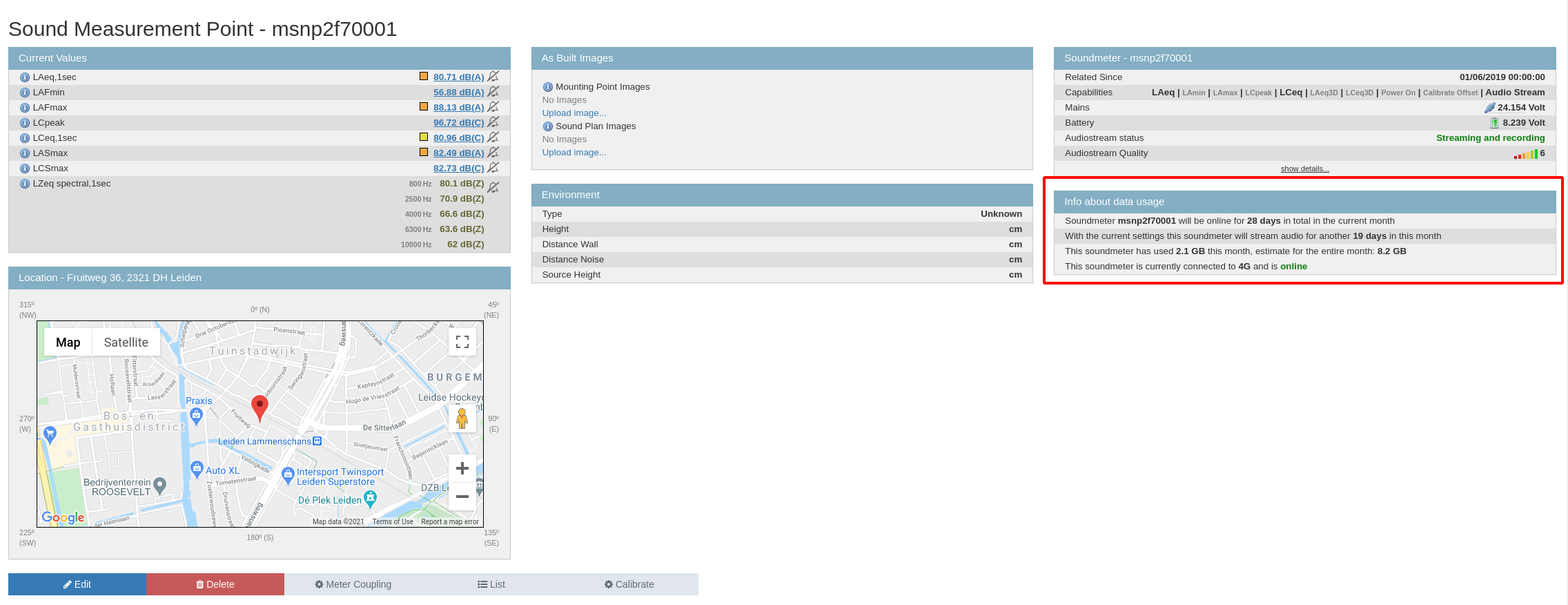The image size is (1568, 605).
Task: Click the info icon next to LAeq,1sec
Action: pyautogui.click(x=25, y=77)
